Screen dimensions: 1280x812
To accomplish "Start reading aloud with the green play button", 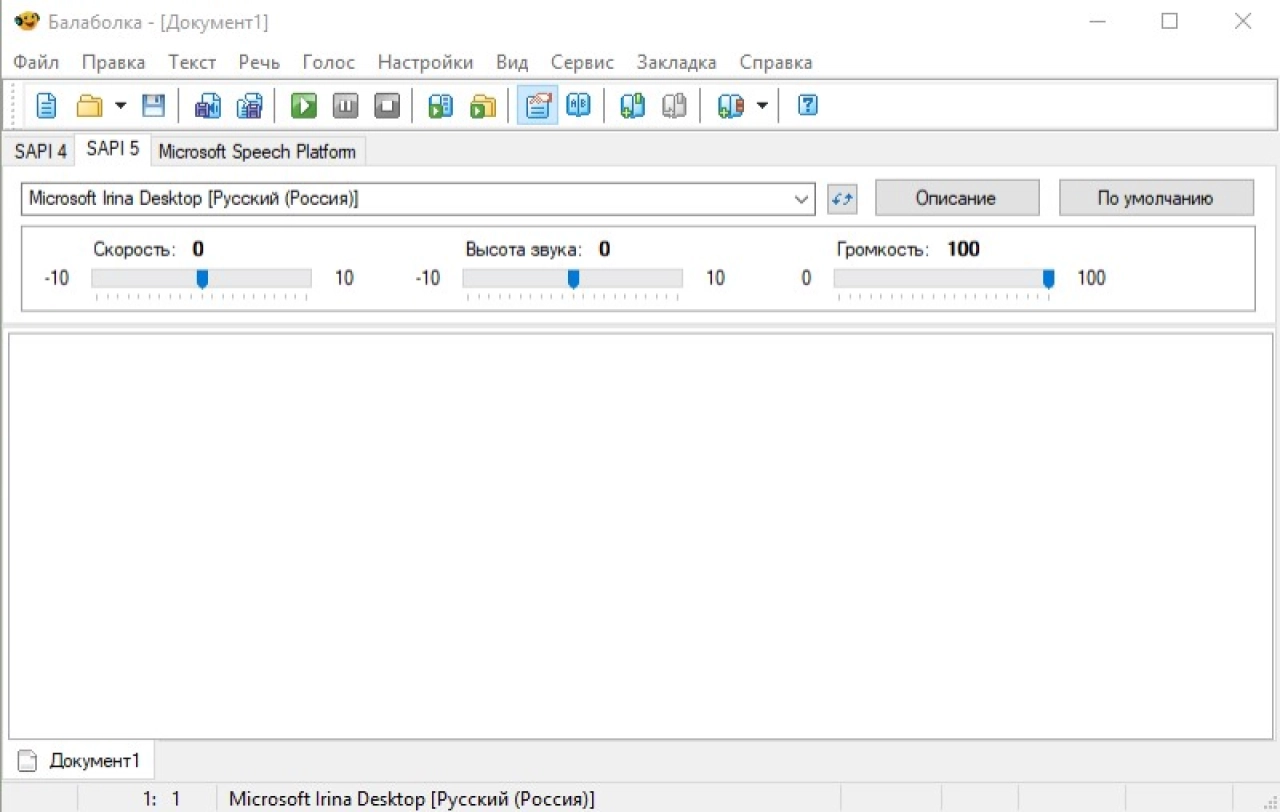I will (x=304, y=105).
